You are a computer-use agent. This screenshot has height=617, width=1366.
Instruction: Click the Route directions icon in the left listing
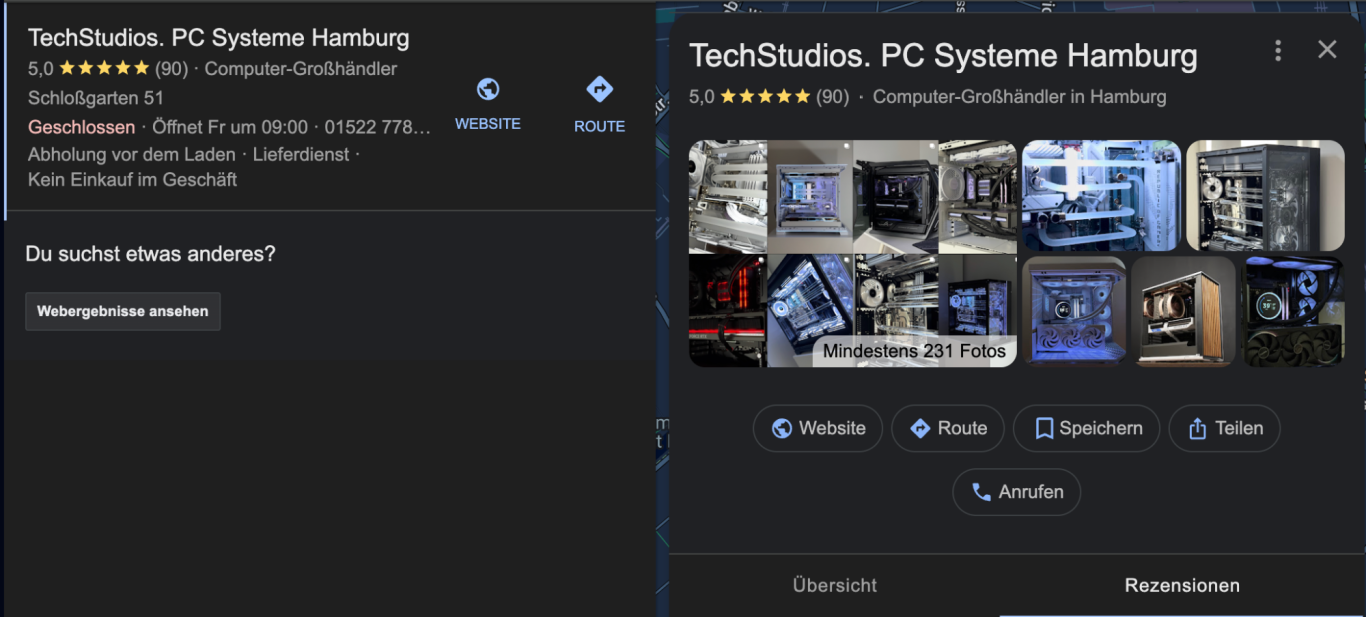(x=599, y=90)
